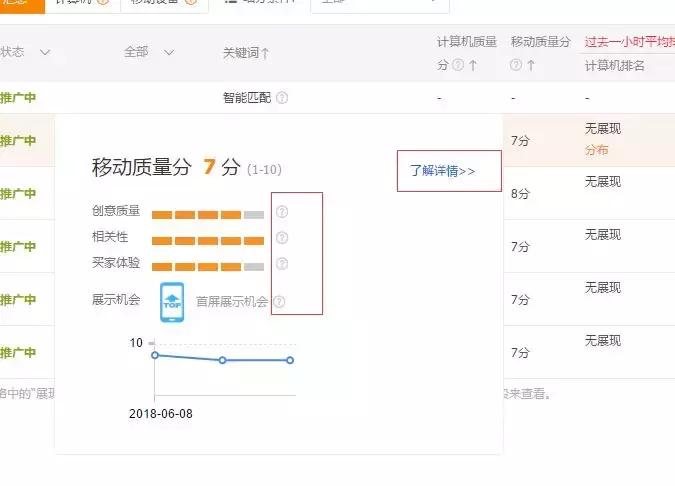Image resolution: width=675 pixels, height=486 pixels.
Task: Select the last data point on score chart
Action: coord(290,360)
